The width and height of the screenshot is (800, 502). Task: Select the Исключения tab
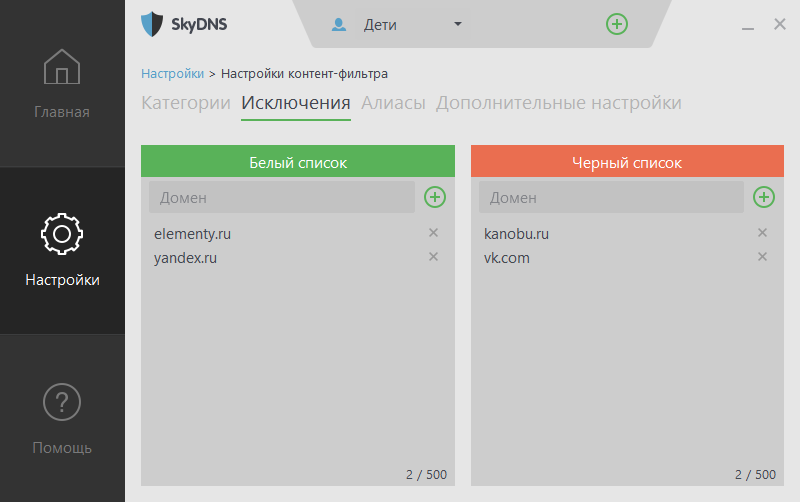[x=296, y=103]
